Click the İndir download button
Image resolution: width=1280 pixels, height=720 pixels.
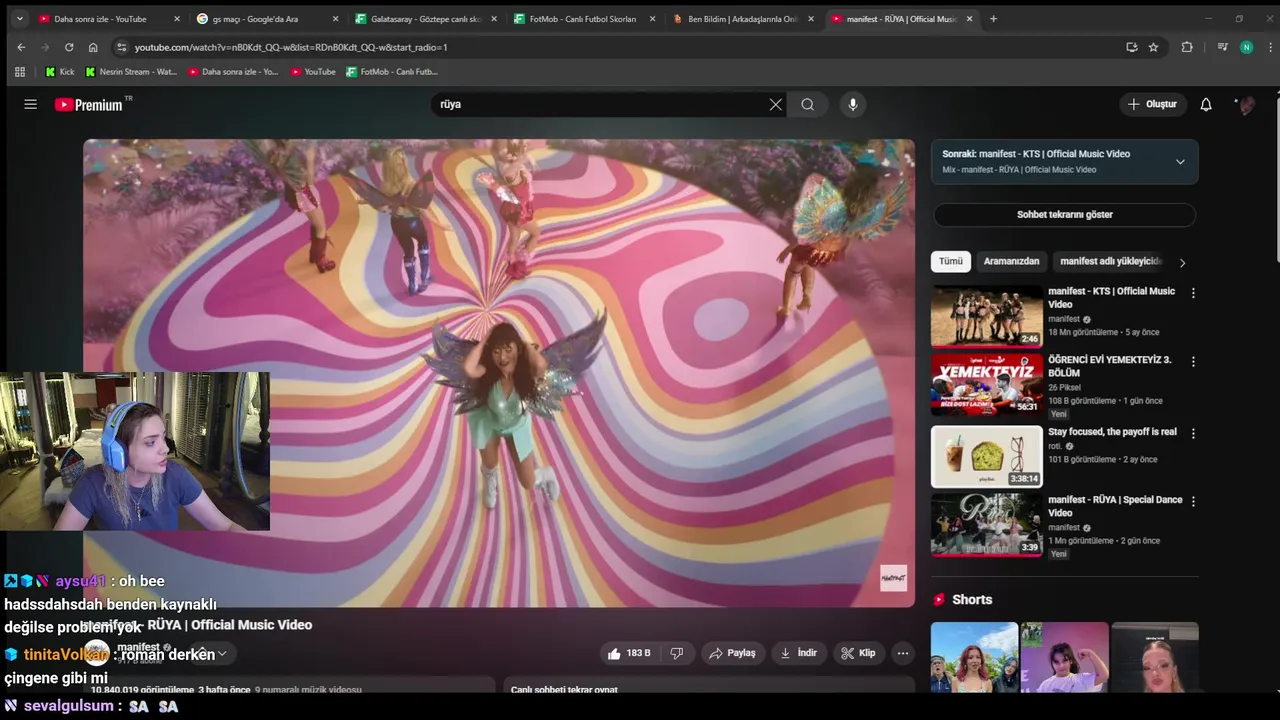[798, 653]
